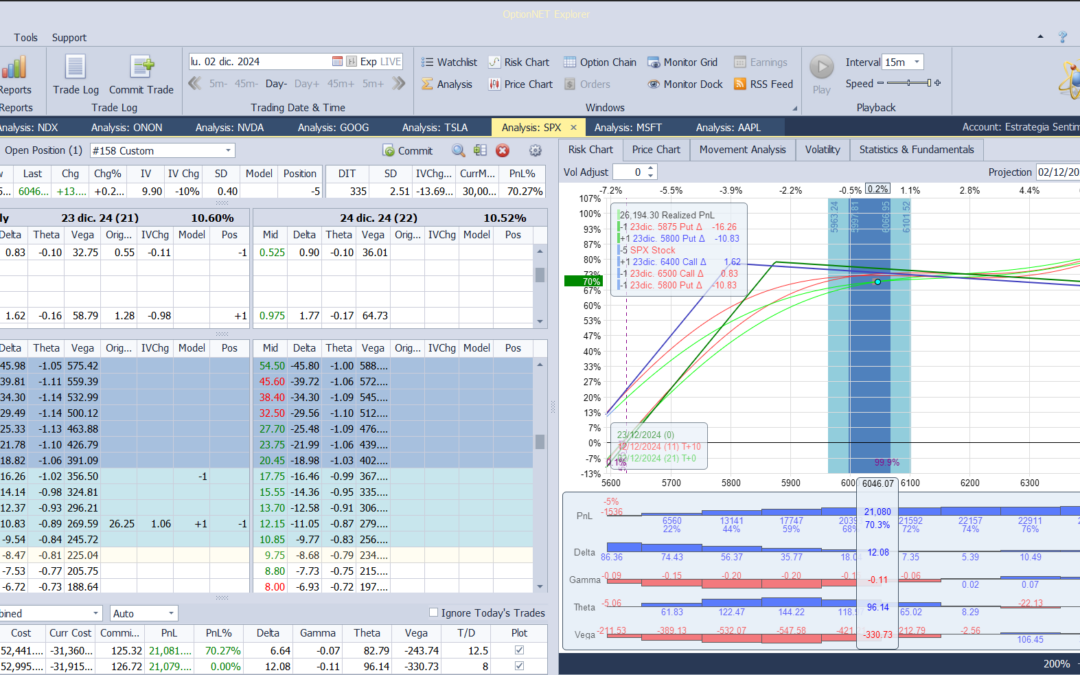Click the 54.50 Mid price cell
Screen dimensions: 1080x675
pos(273,366)
